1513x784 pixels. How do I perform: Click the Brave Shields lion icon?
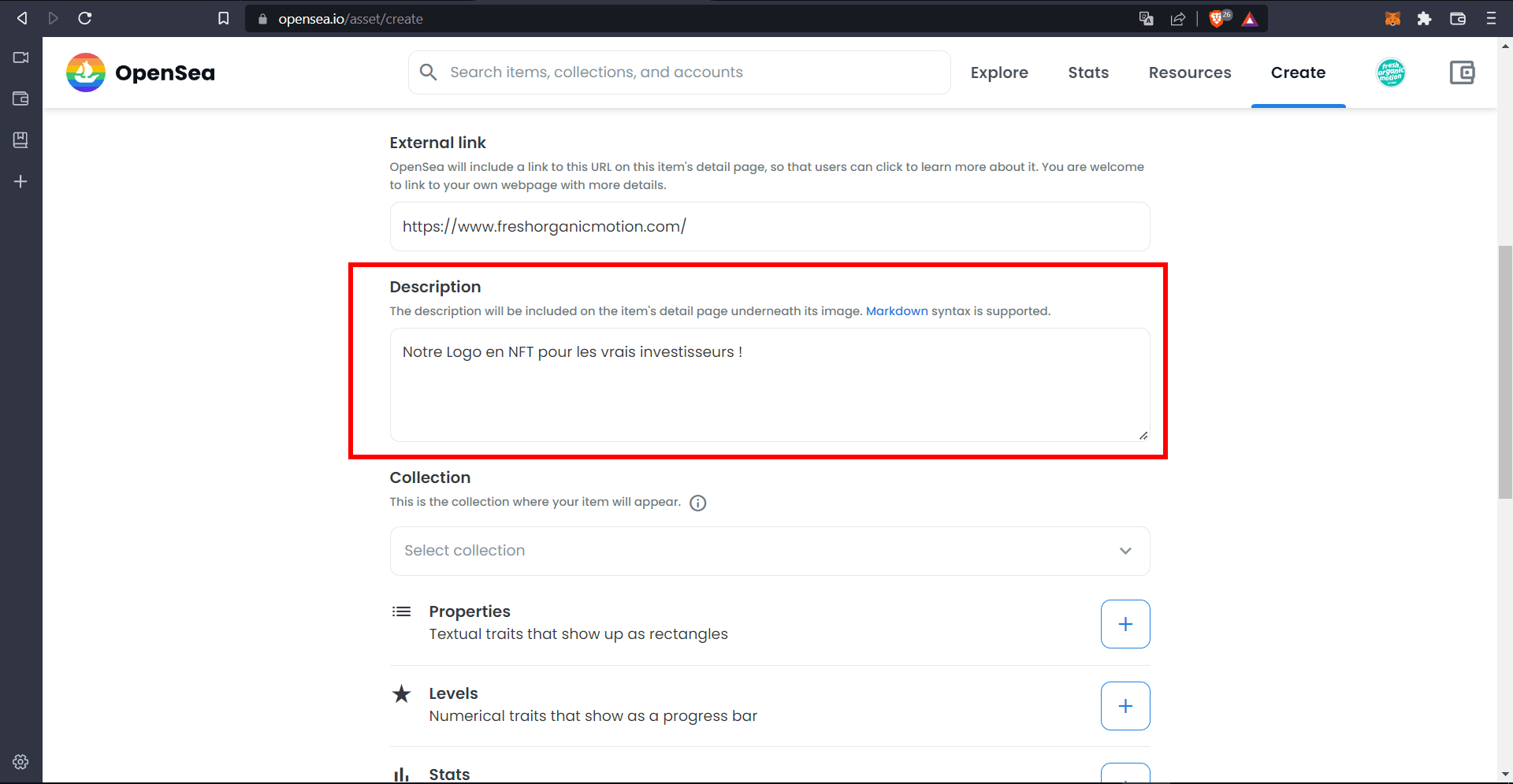(x=1217, y=18)
